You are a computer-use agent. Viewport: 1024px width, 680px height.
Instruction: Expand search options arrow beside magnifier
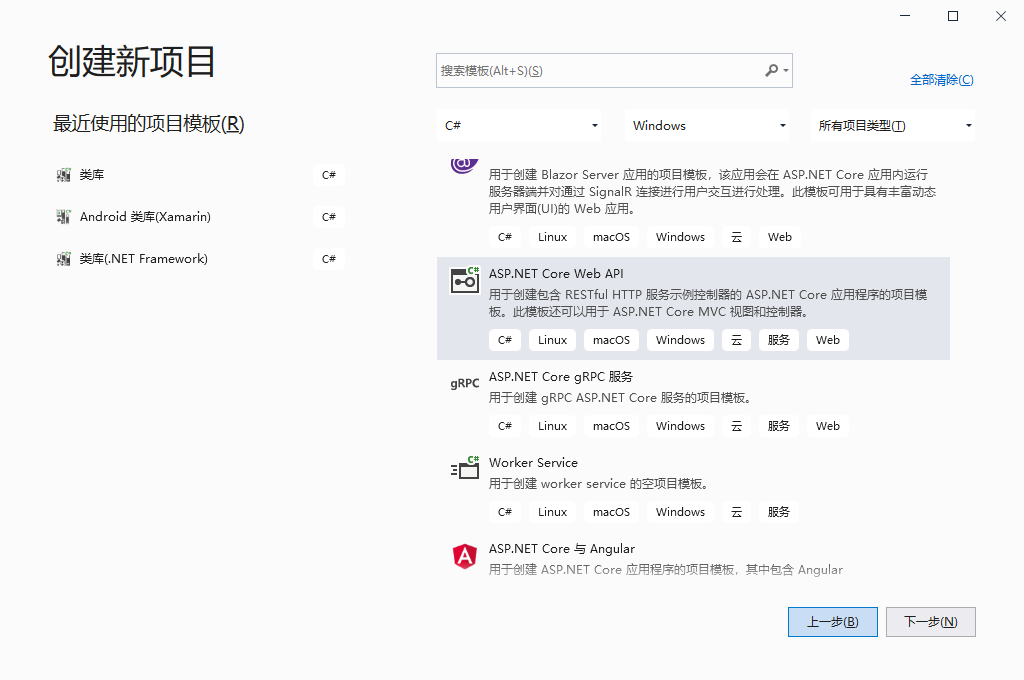[x=786, y=71]
